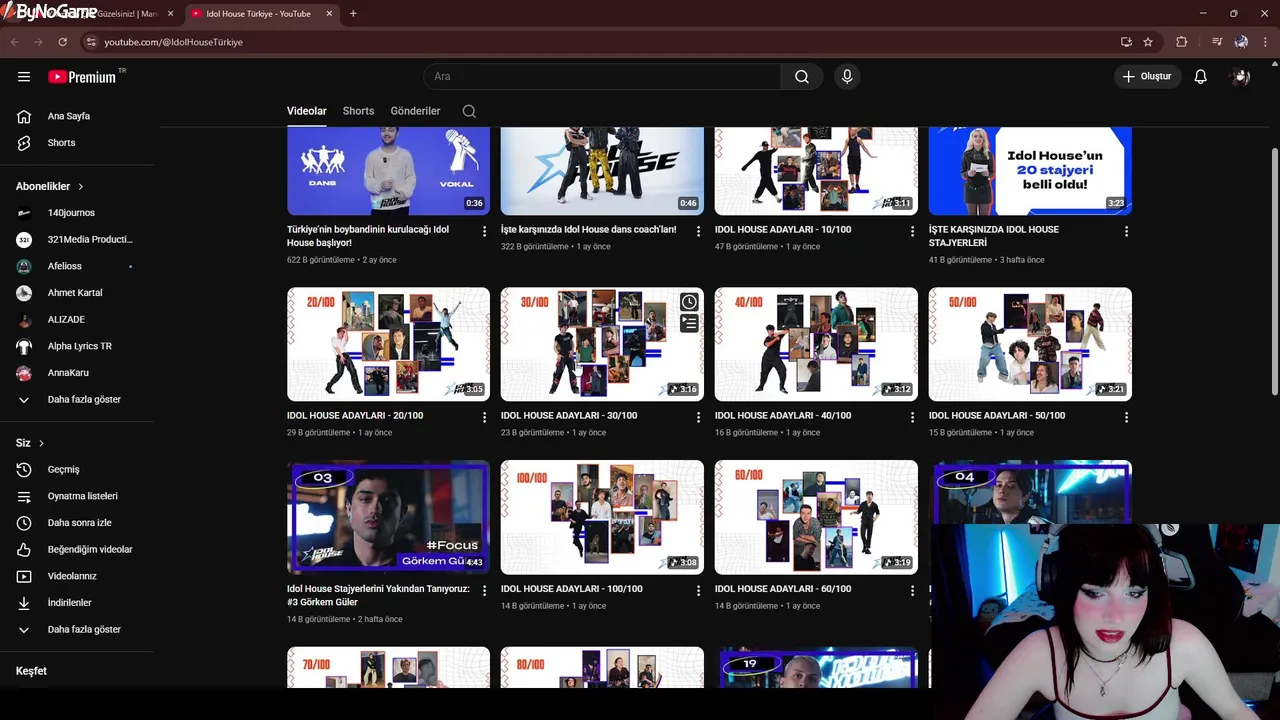Open options menu for #3 Görkem Güler video
1280x720 pixels.
pyautogui.click(x=484, y=590)
